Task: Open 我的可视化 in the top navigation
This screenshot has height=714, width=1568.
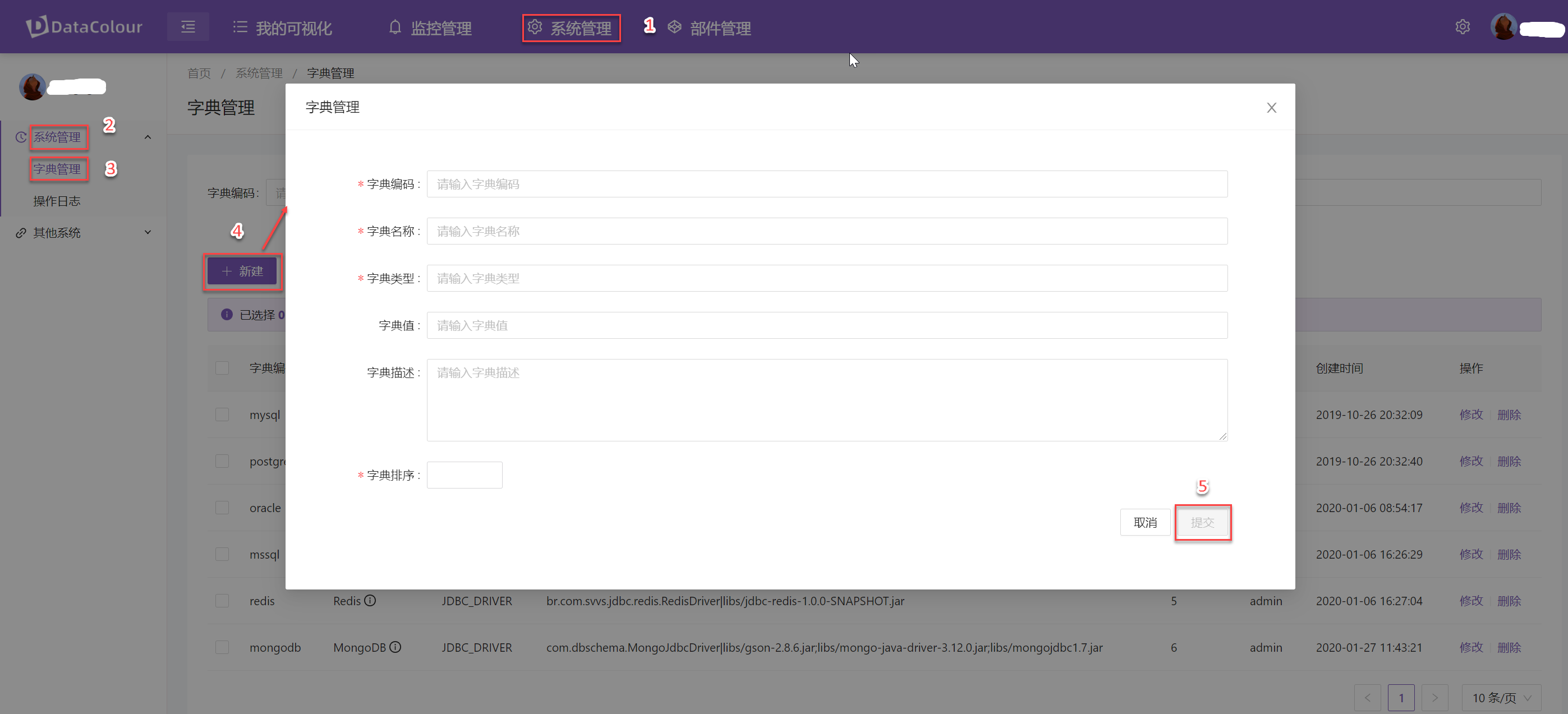Action: tap(282, 28)
